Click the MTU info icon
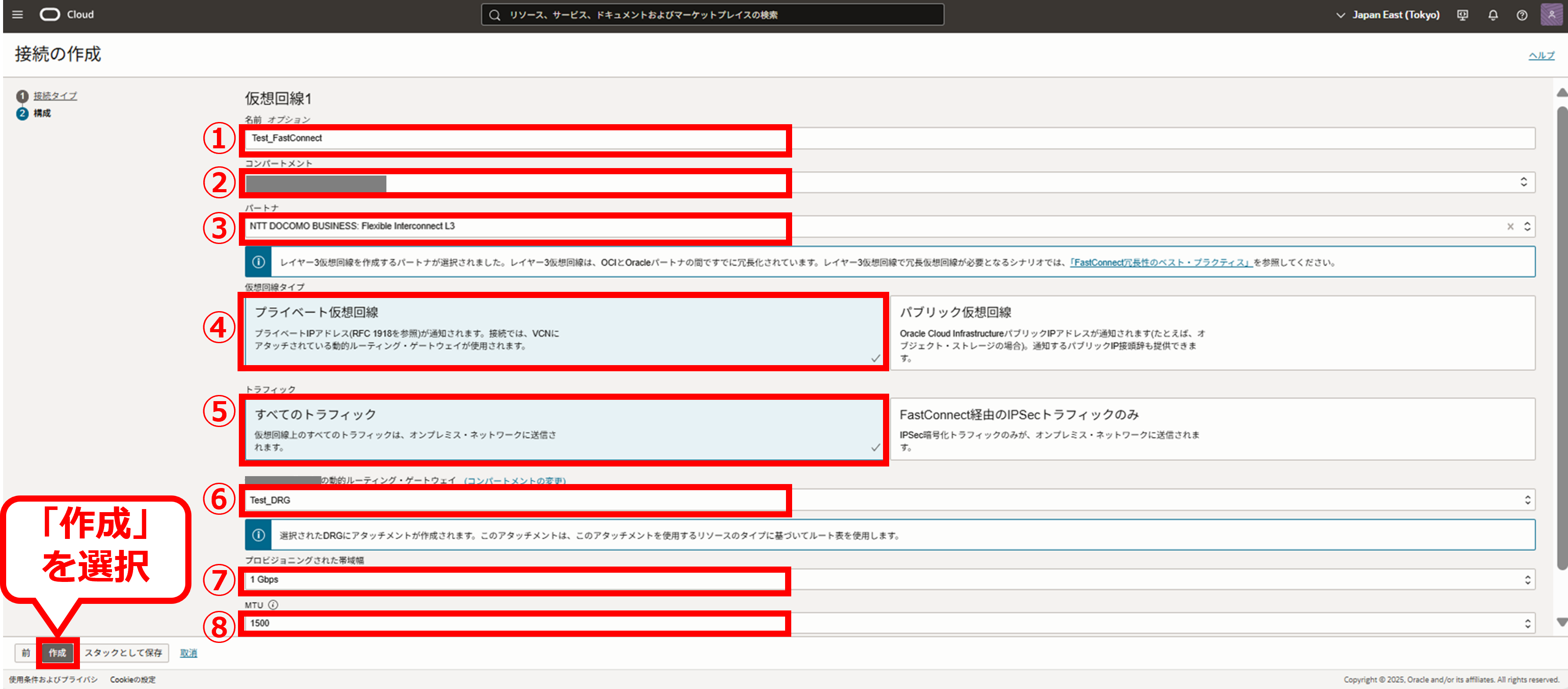Image resolution: width=1568 pixels, height=689 pixels. pos(273,604)
